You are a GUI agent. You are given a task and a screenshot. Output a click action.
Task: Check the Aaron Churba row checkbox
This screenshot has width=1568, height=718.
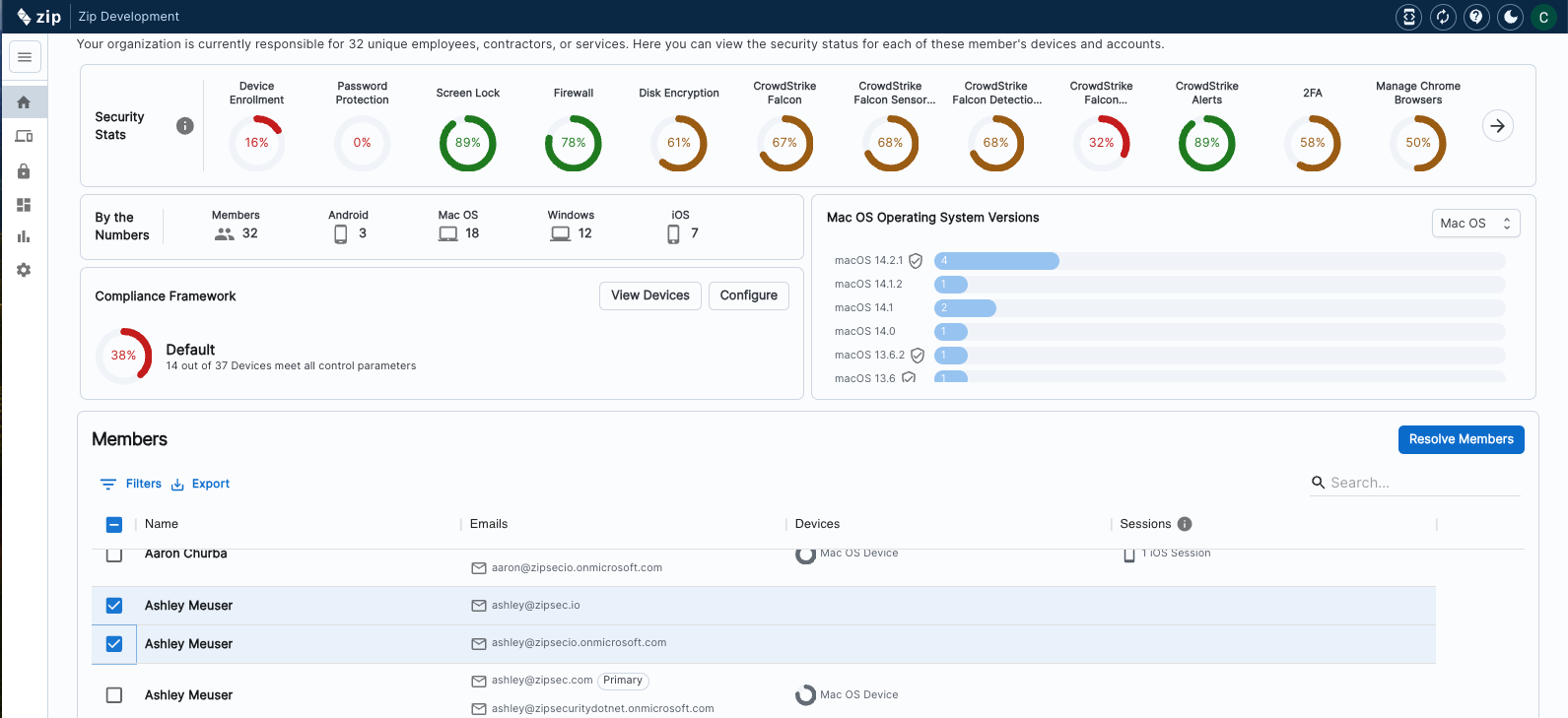(x=114, y=555)
